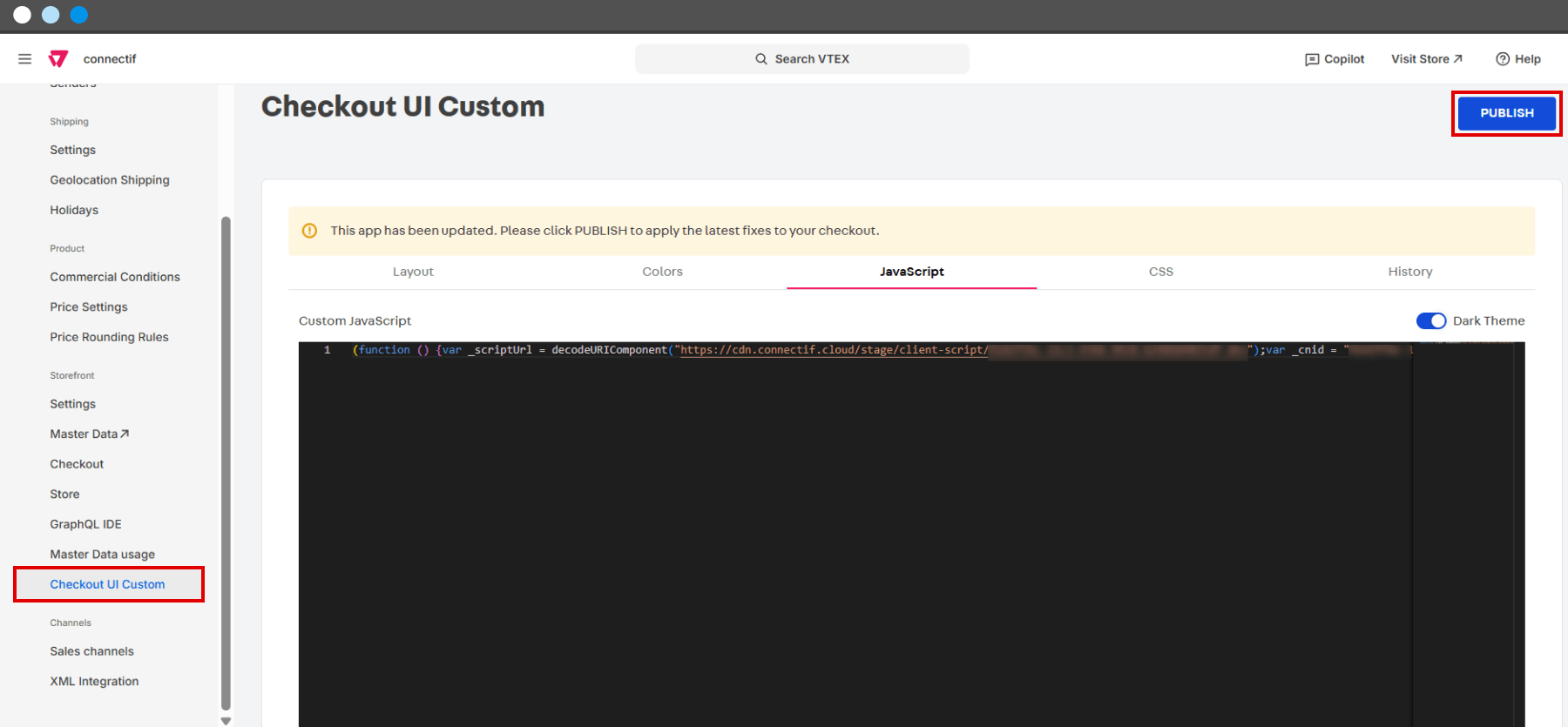Switch to the Layout tab
Viewport: 1568px width, 727px height.
point(413,272)
